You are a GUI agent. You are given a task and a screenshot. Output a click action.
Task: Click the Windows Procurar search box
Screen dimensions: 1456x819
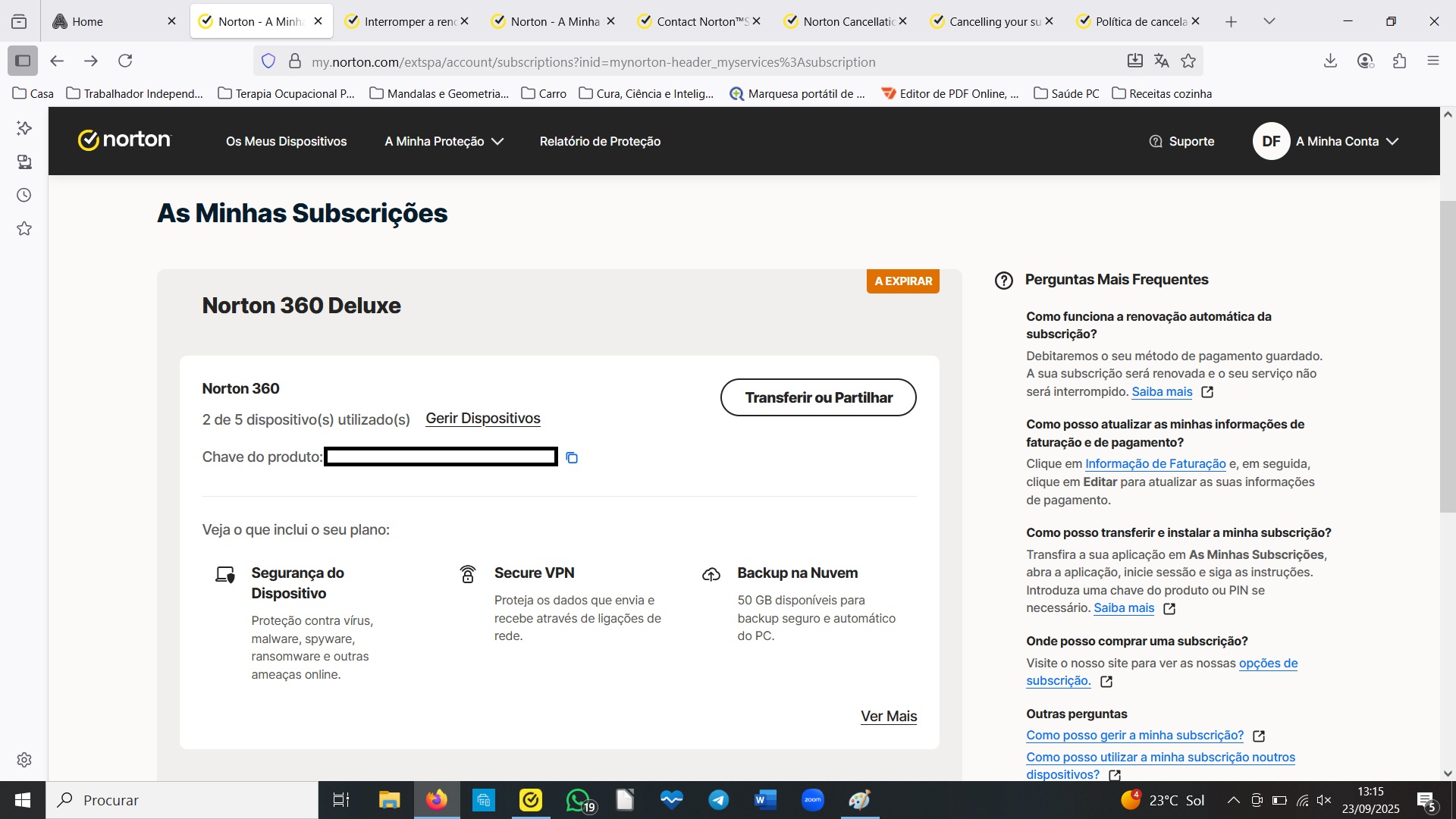[182, 800]
